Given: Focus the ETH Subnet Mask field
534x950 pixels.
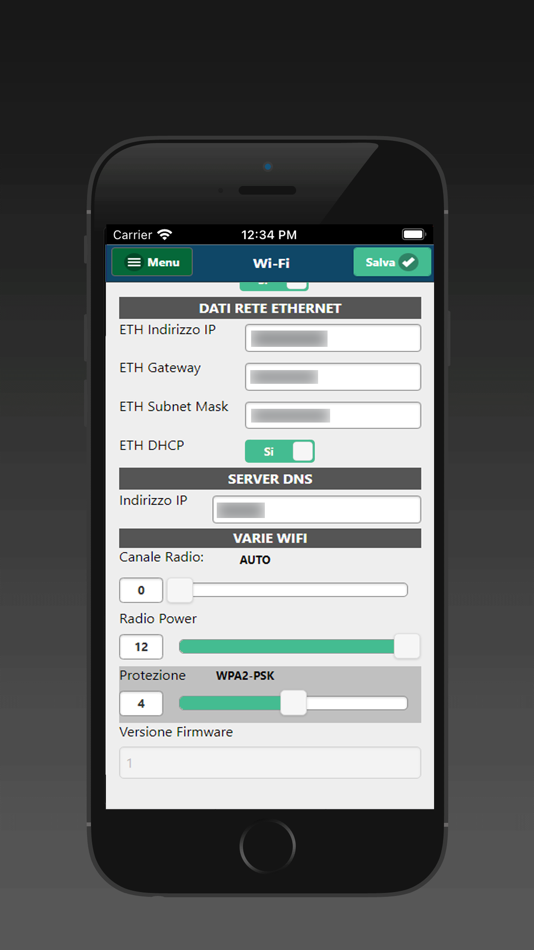Looking at the screenshot, I should 333,415.
